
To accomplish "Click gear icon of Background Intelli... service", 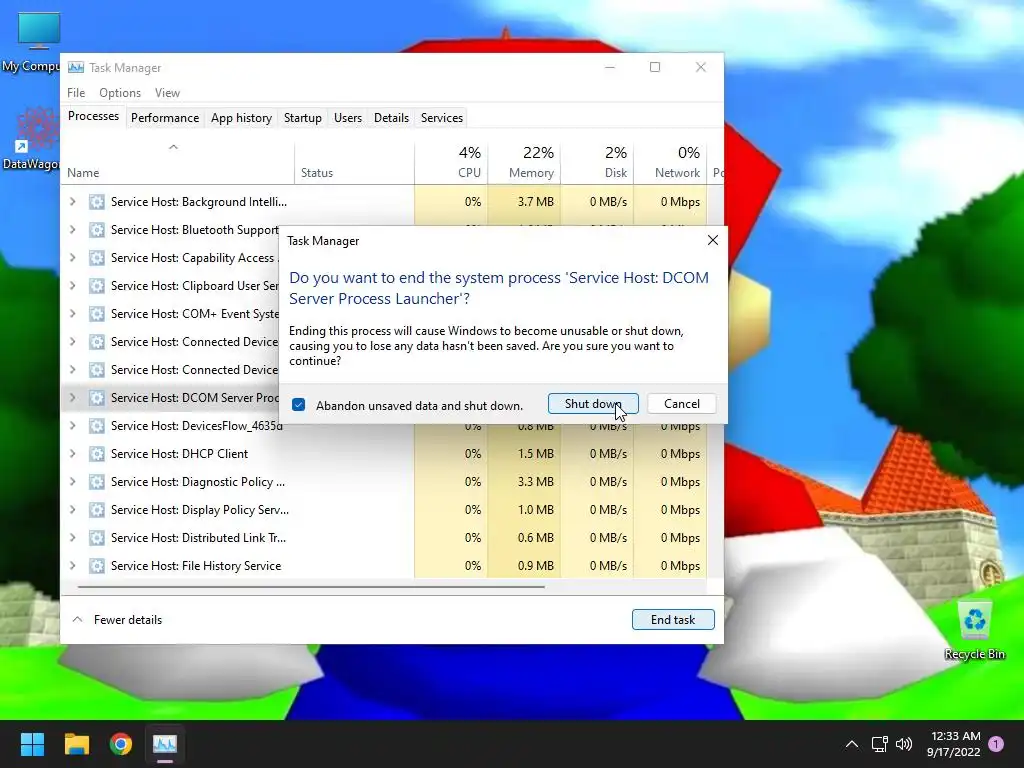I will [97, 202].
